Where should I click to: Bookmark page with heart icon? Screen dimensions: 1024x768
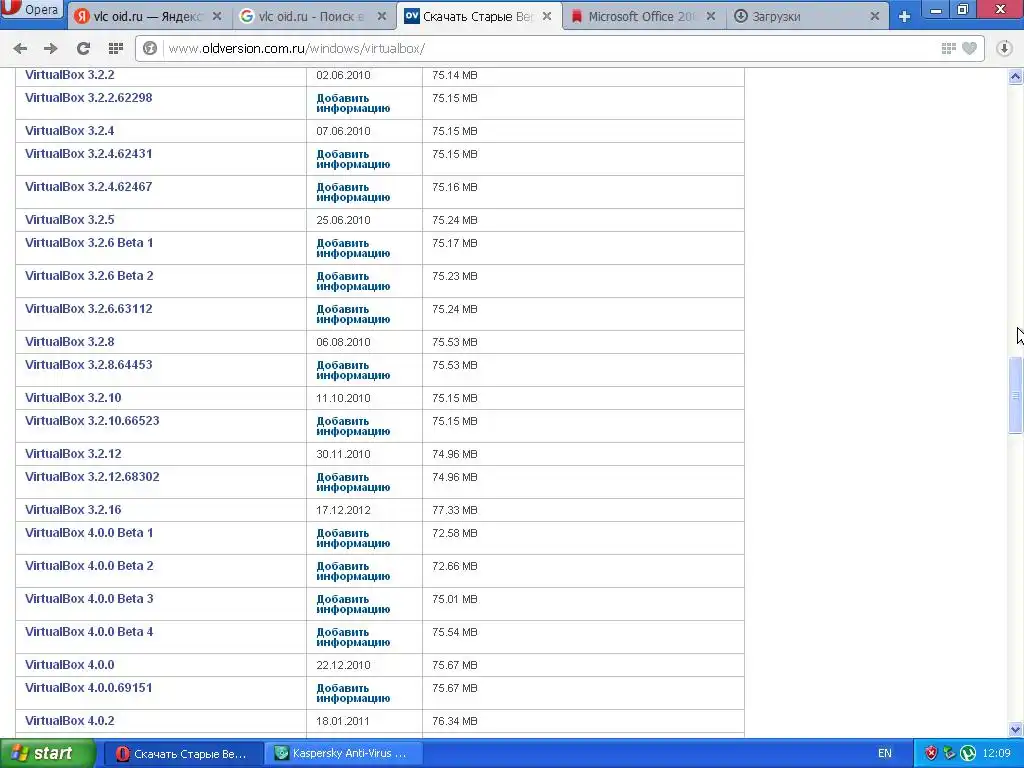pos(970,48)
